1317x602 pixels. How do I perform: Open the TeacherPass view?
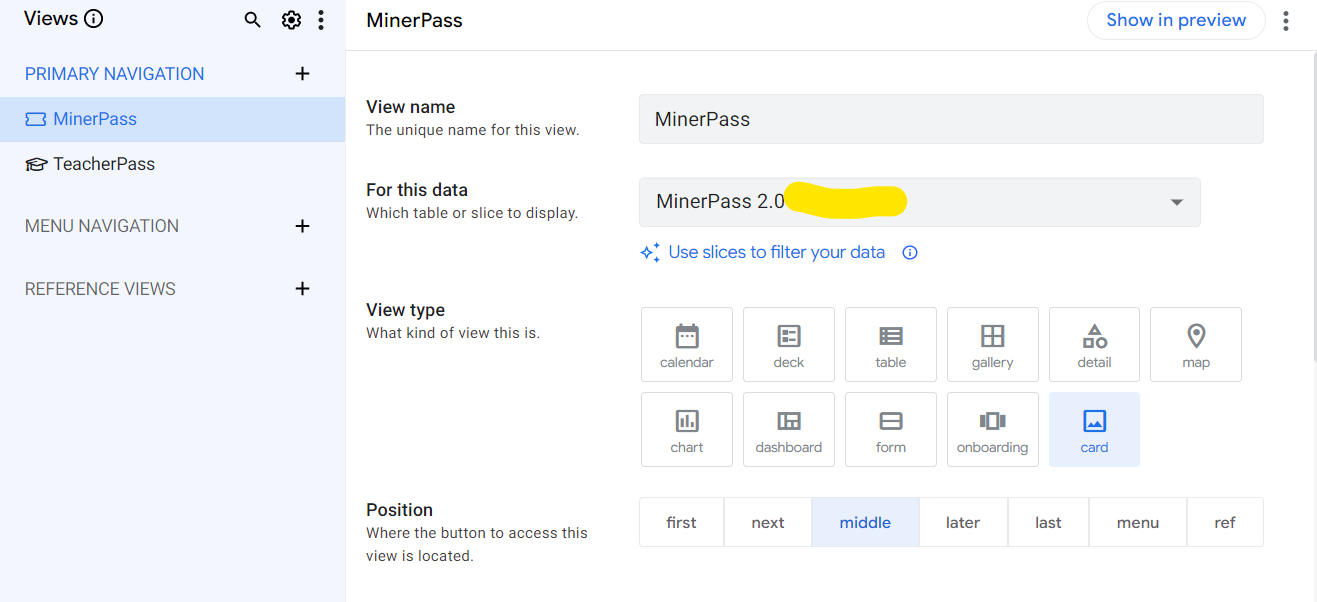(x=104, y=164)
